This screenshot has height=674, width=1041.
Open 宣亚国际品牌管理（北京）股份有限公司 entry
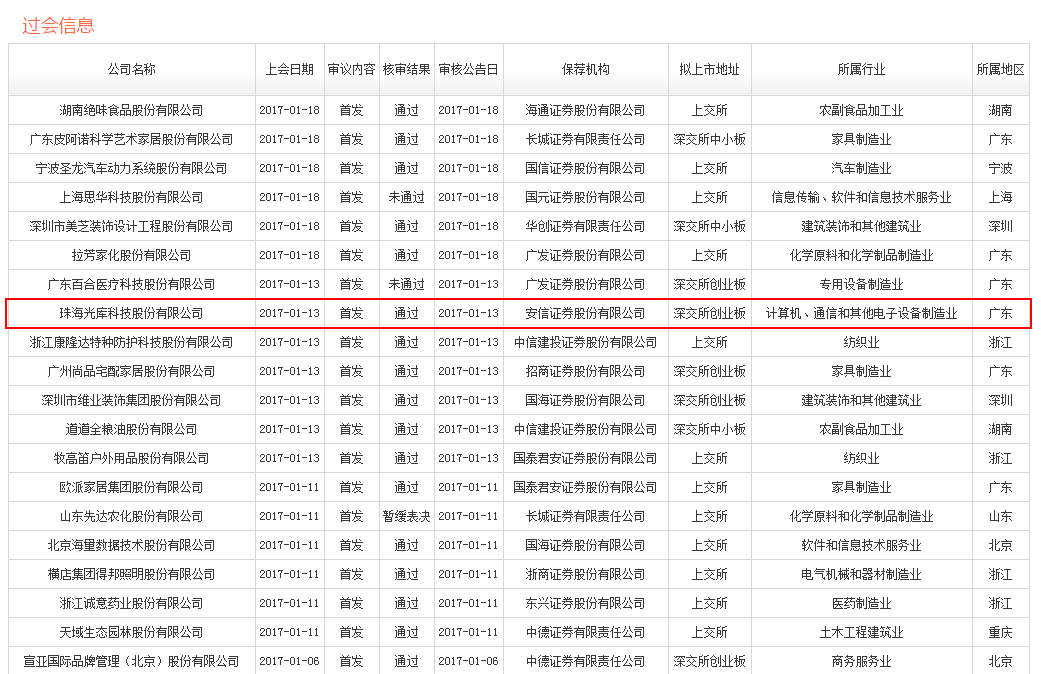[131, 661]
